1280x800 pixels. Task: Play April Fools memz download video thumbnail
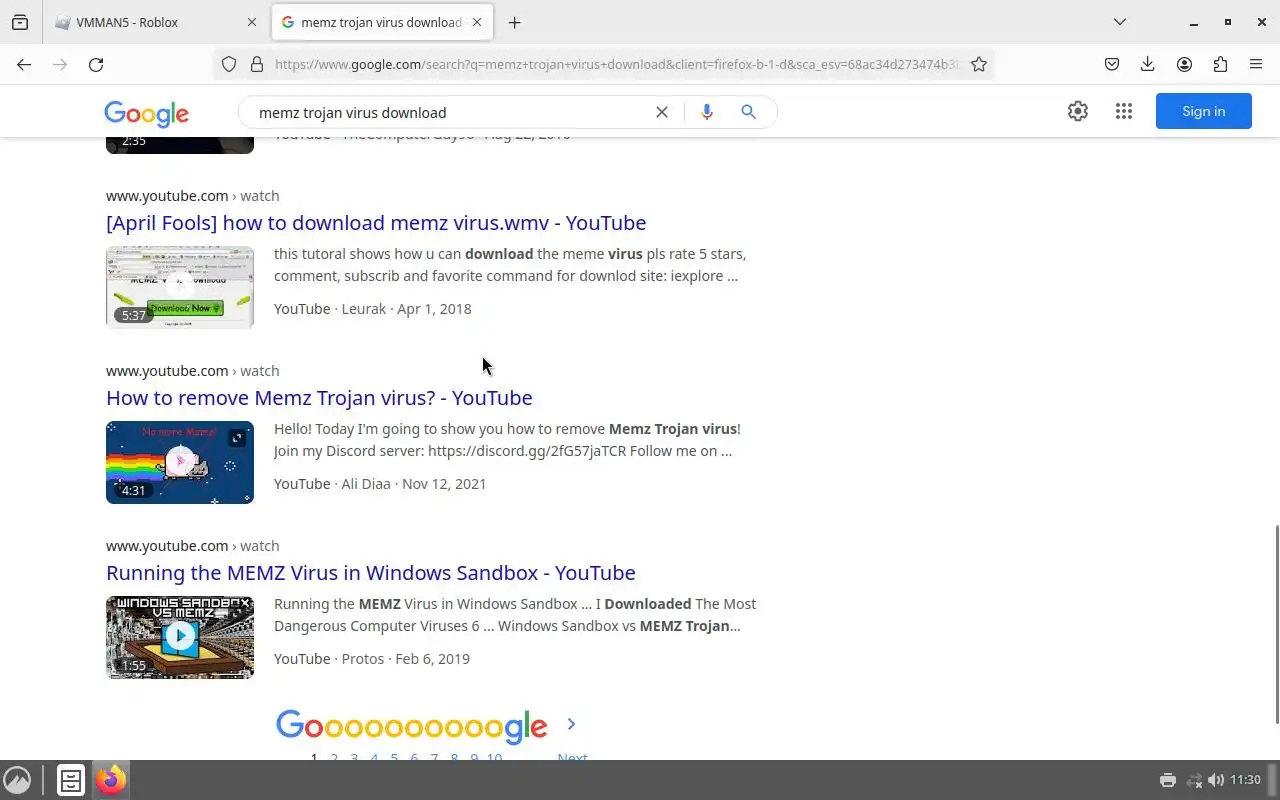click(x=180, y=287)
